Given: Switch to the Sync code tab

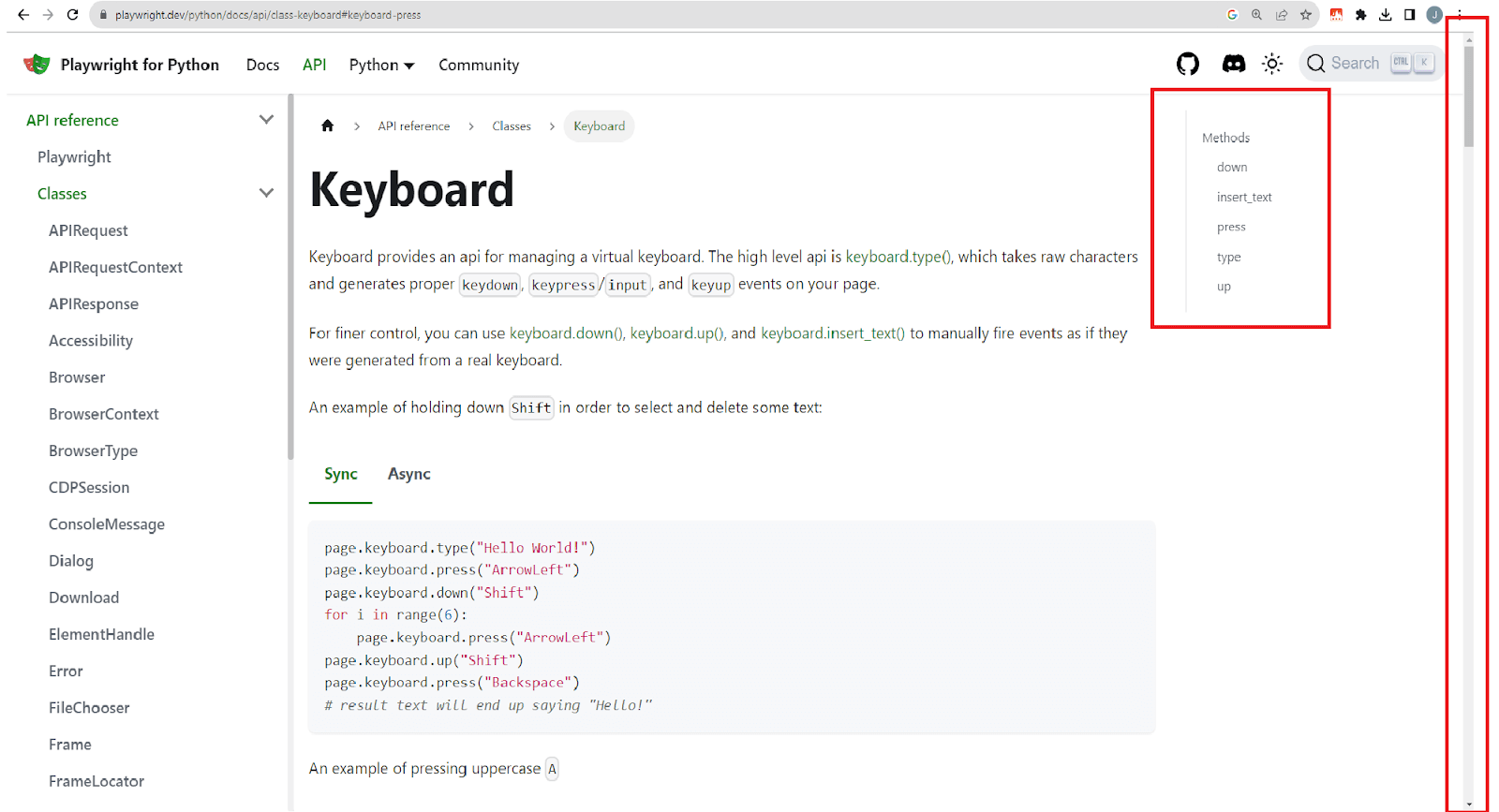Looking at the screenshot, I should [x=341, y=474].
